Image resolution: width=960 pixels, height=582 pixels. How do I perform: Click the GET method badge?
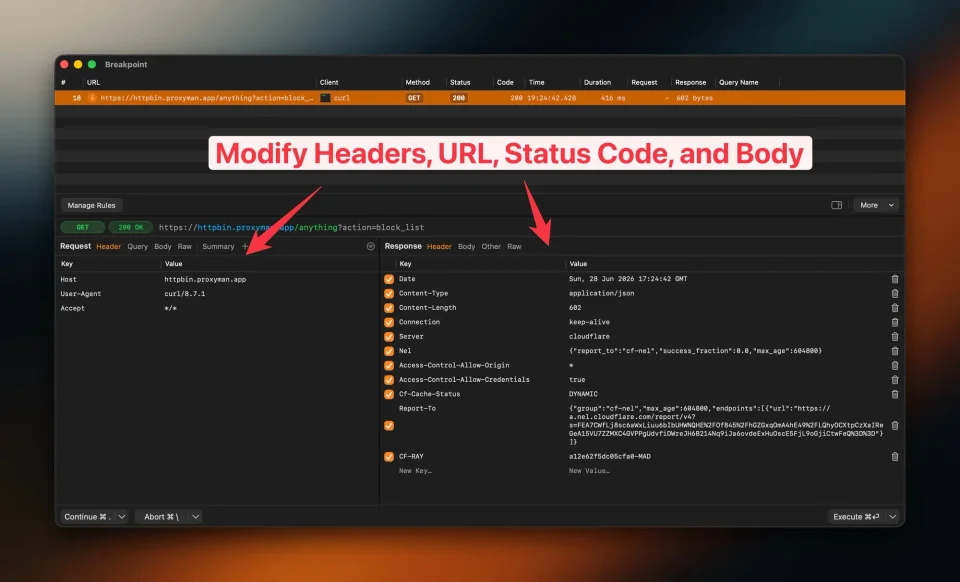pos(83,227)
